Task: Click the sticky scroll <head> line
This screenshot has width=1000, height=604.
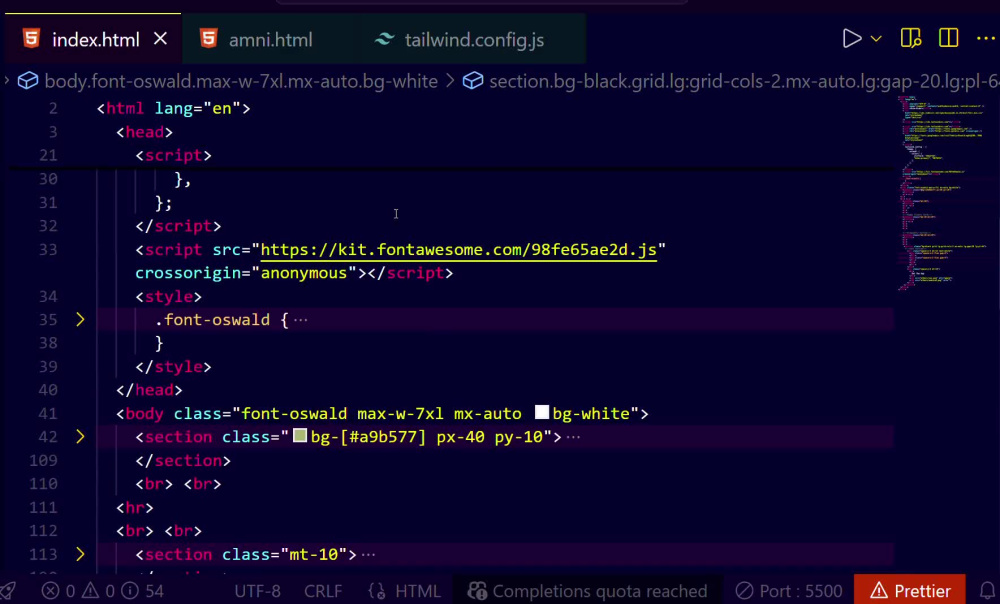Action: point(145,132)
